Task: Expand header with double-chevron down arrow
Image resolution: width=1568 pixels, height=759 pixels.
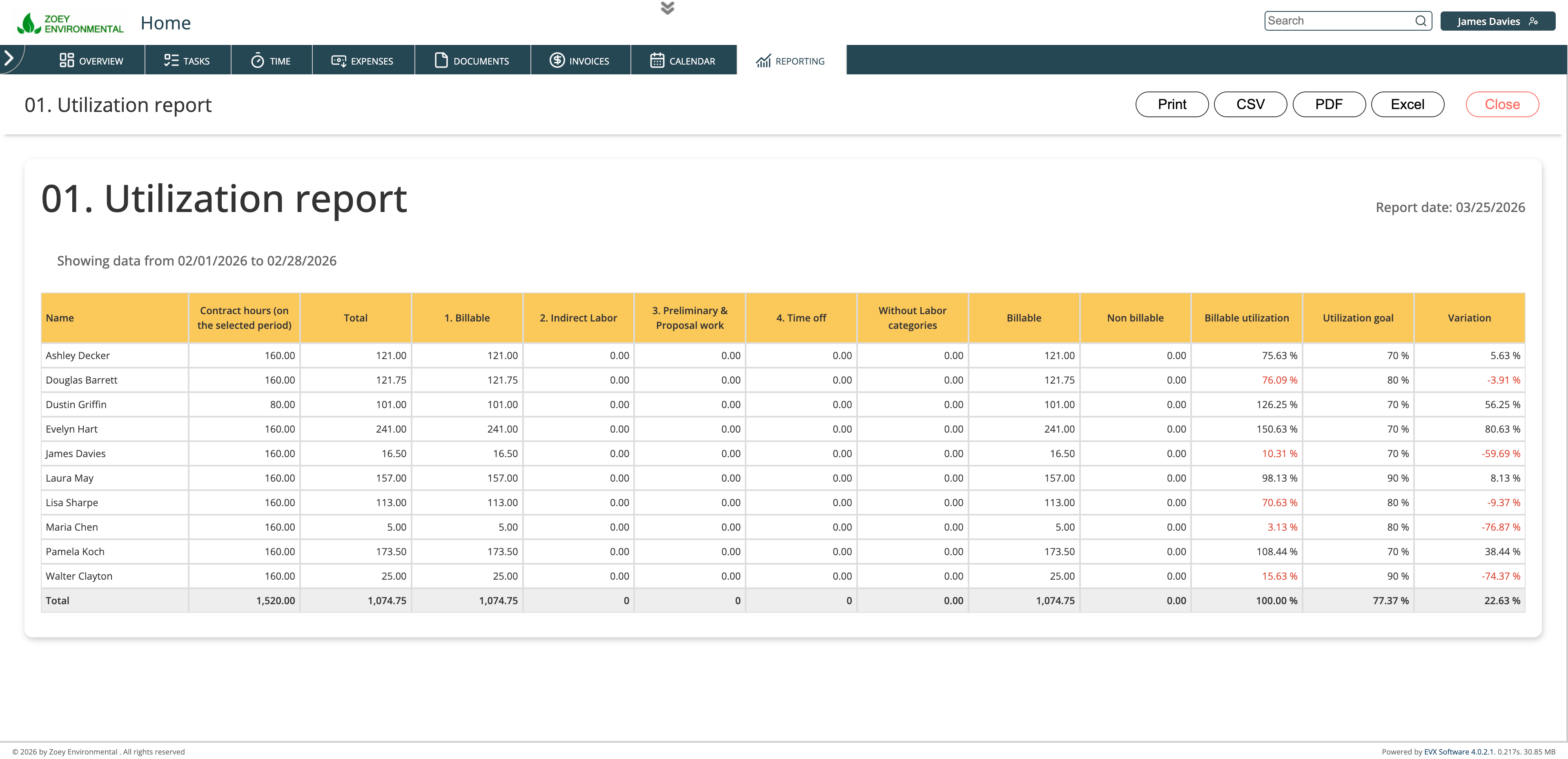Action: coord(667,8)
